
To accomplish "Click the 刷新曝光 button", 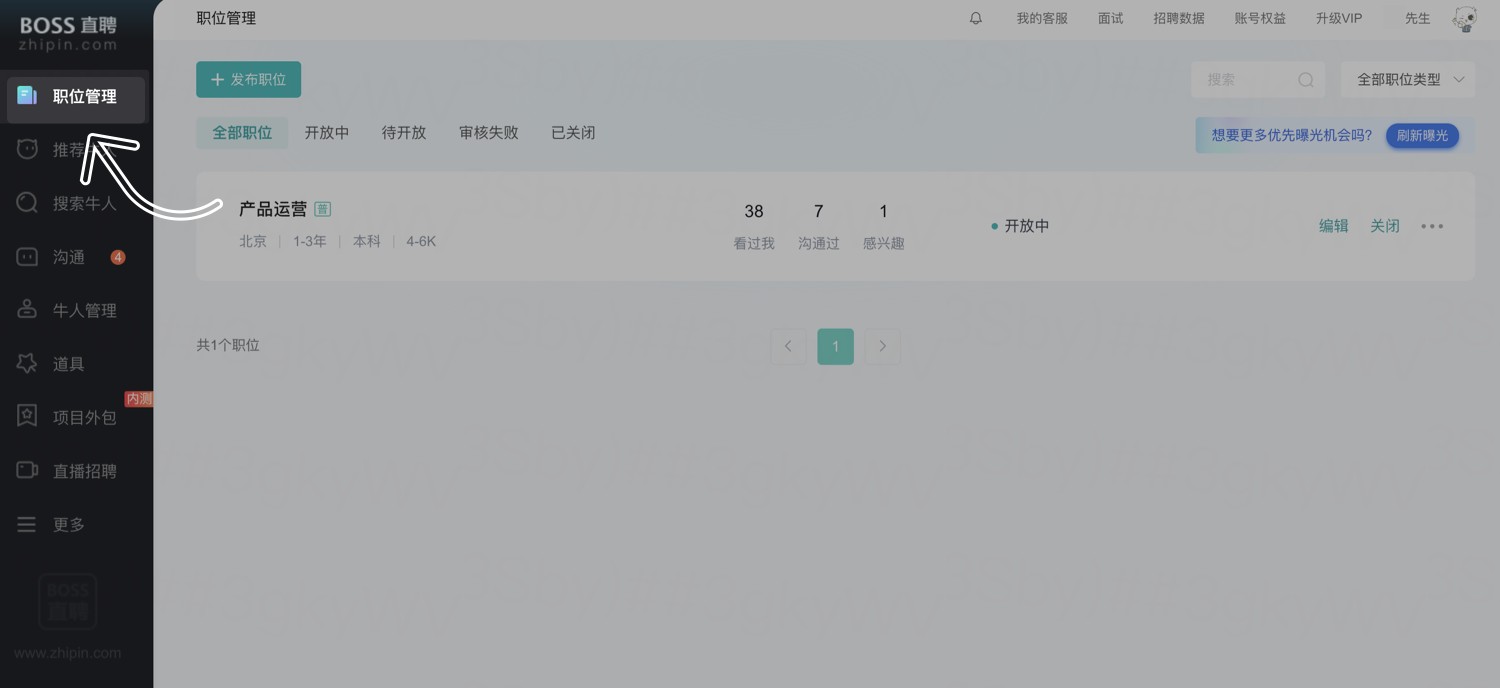I will 1422,136.
